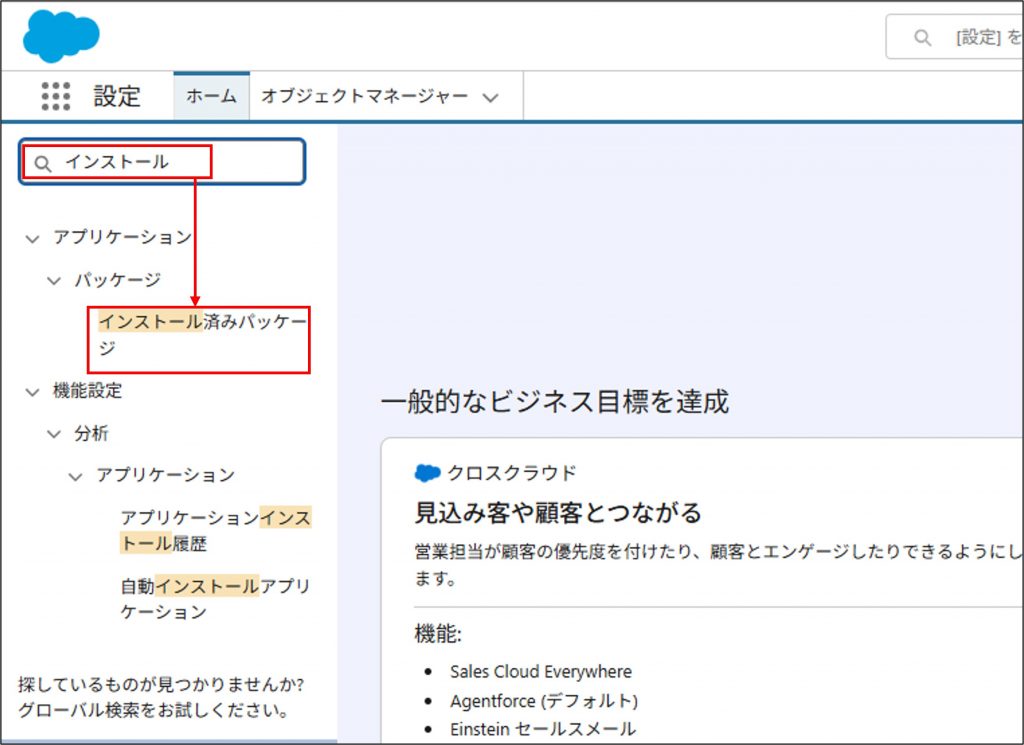
Task: Click the Salesforce cloud logo
Action: [61, 35]
